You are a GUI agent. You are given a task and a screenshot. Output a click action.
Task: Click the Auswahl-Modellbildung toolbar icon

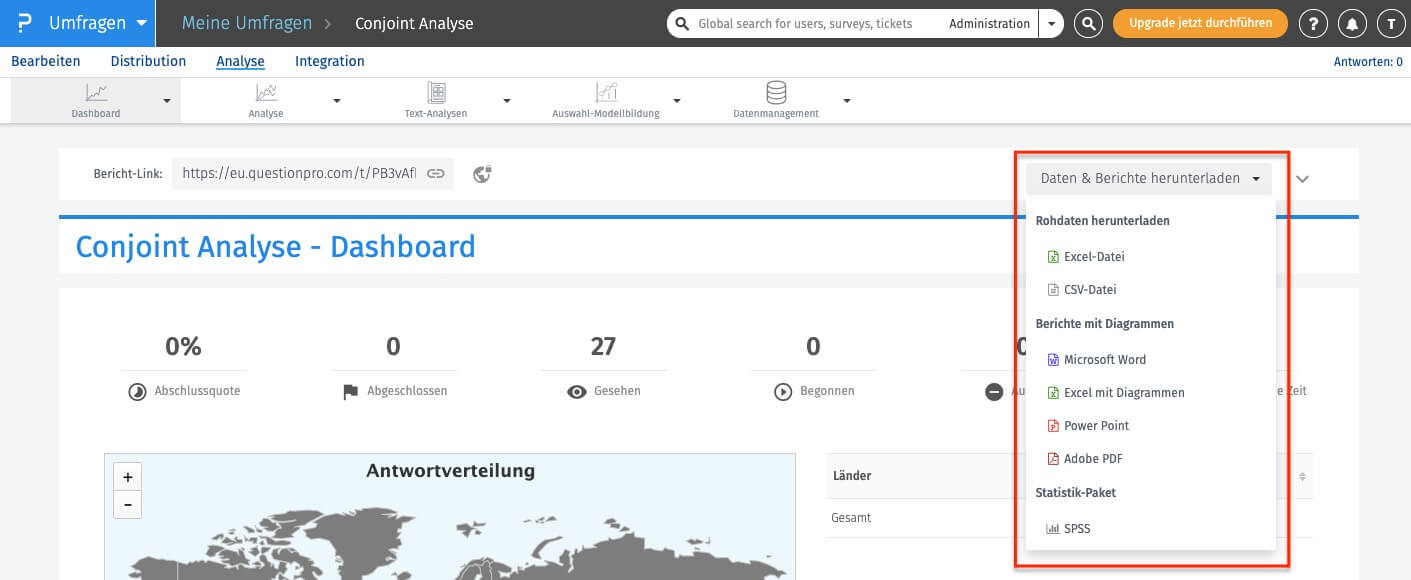[606, 93]
